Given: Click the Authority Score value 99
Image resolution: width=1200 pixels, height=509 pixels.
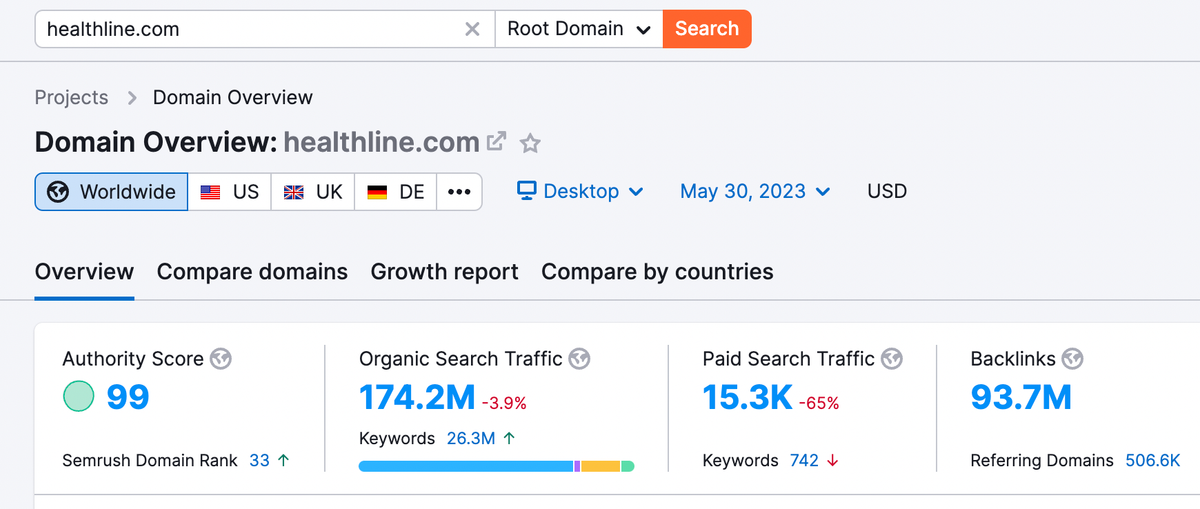Looking at the screenshot, I should point(128,397).
